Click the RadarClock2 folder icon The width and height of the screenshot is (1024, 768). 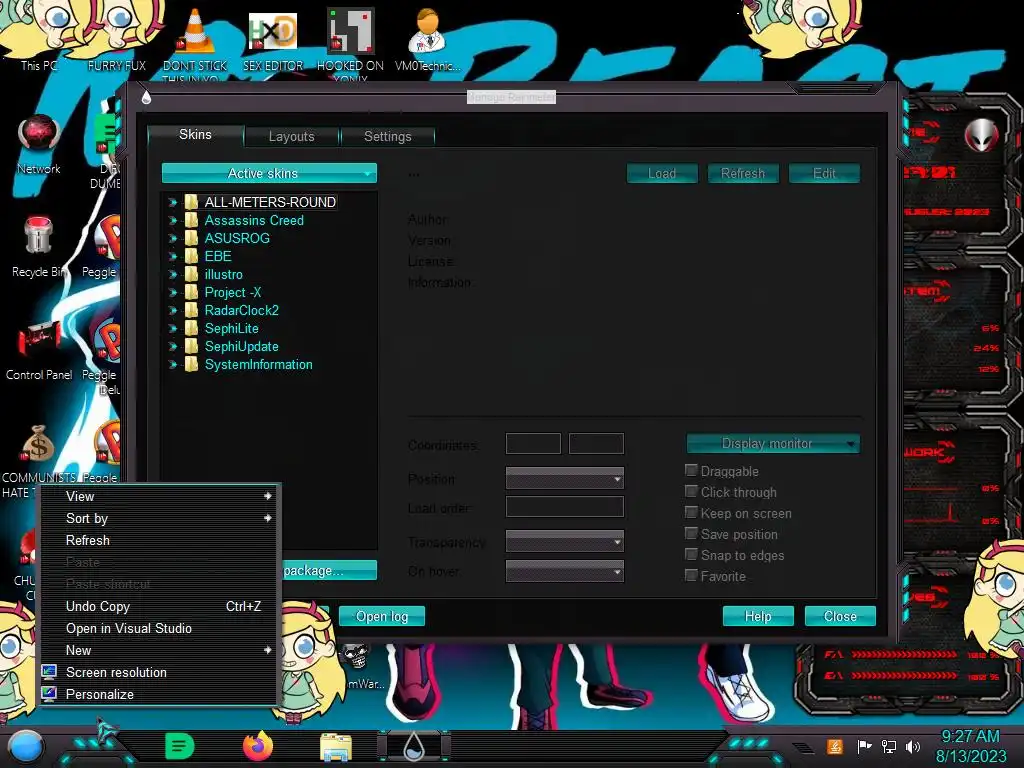(x=191, y=310)
